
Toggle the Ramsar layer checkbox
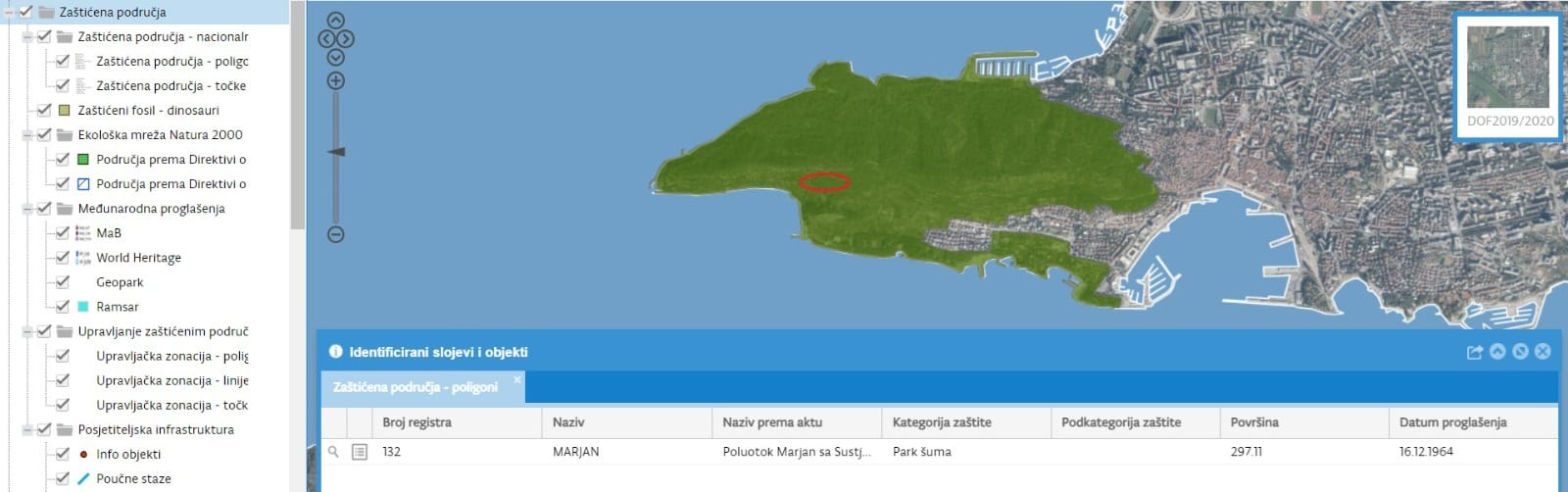(x=63, y=307)
